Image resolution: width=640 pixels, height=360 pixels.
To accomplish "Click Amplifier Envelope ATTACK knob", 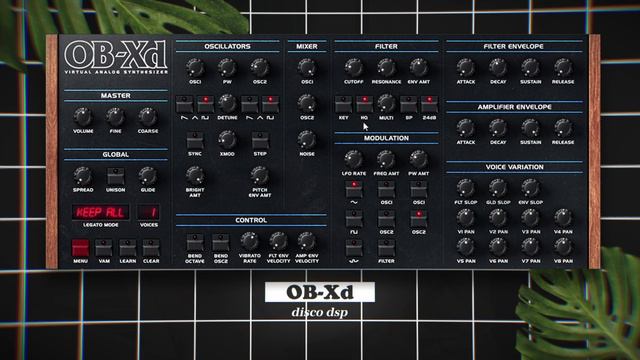I will (466, 128).
